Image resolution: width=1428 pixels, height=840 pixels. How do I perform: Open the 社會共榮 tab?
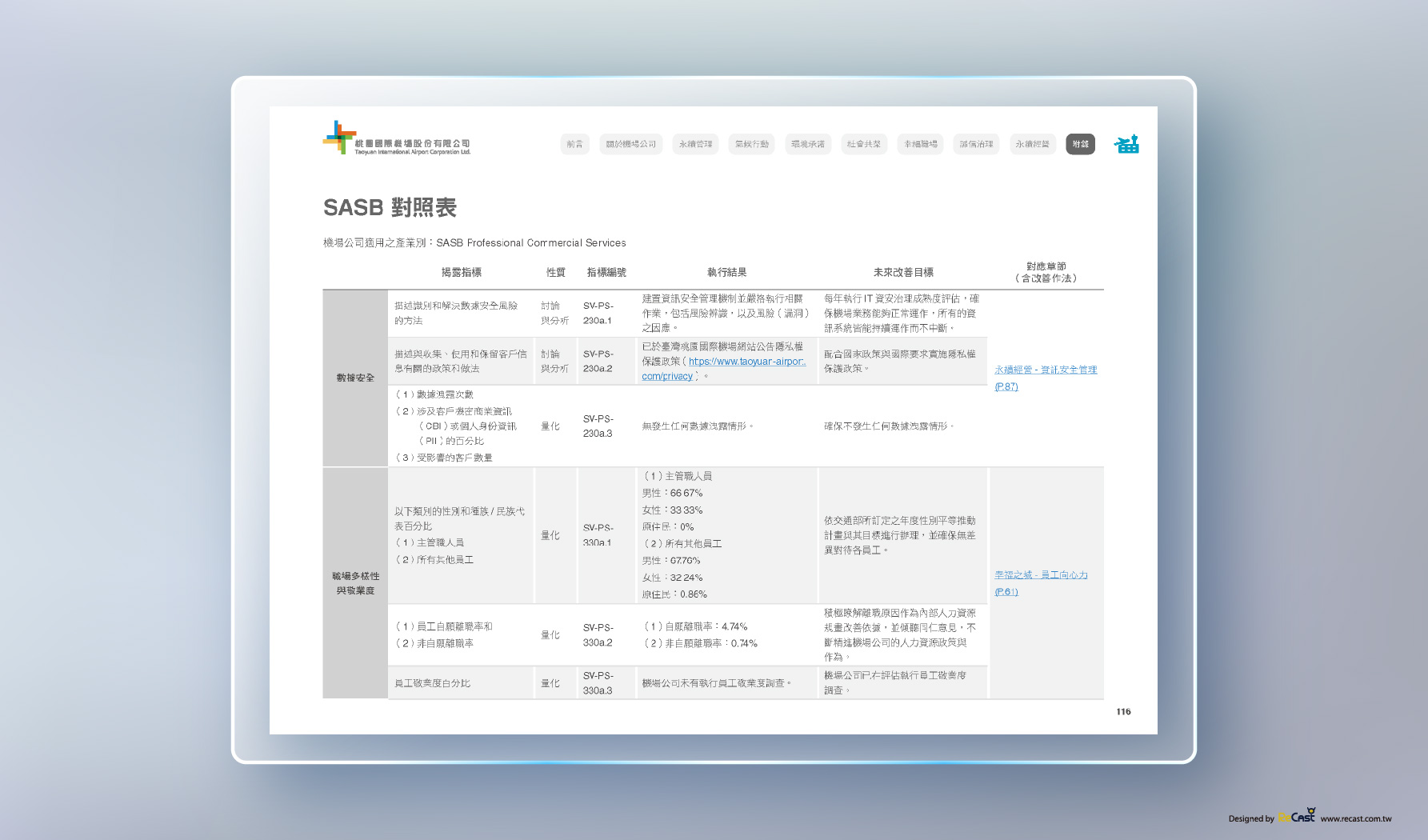[864, 144]
